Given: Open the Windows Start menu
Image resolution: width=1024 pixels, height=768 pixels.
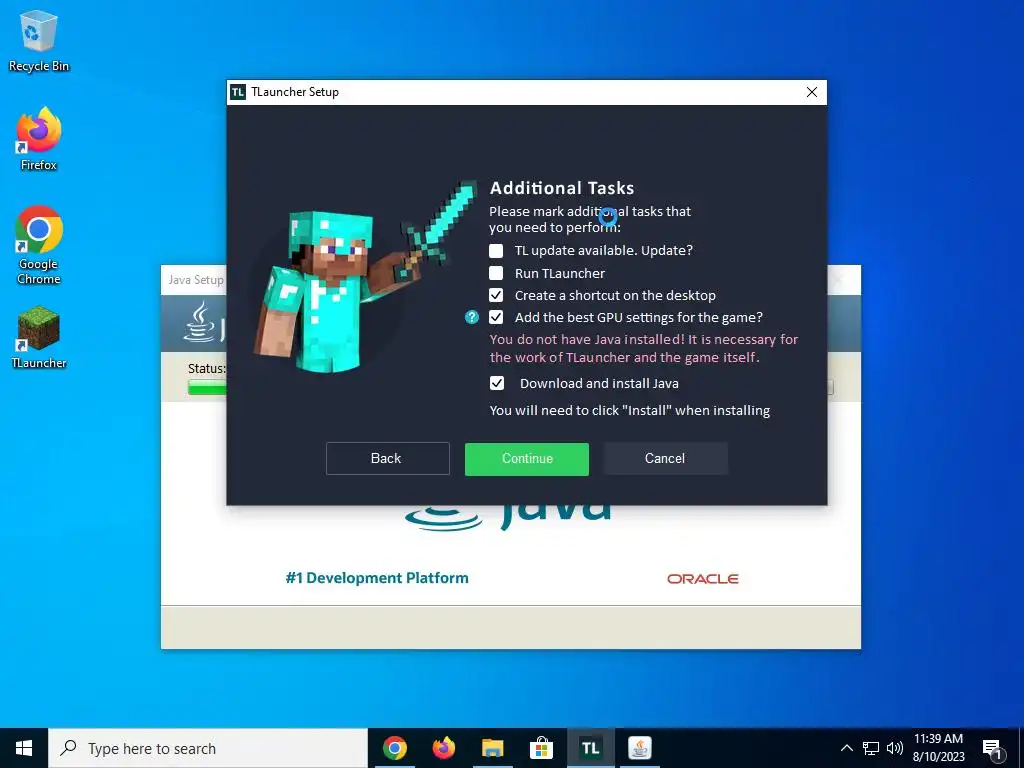Looking at the screenshot, I should click(x=24, y=748).
